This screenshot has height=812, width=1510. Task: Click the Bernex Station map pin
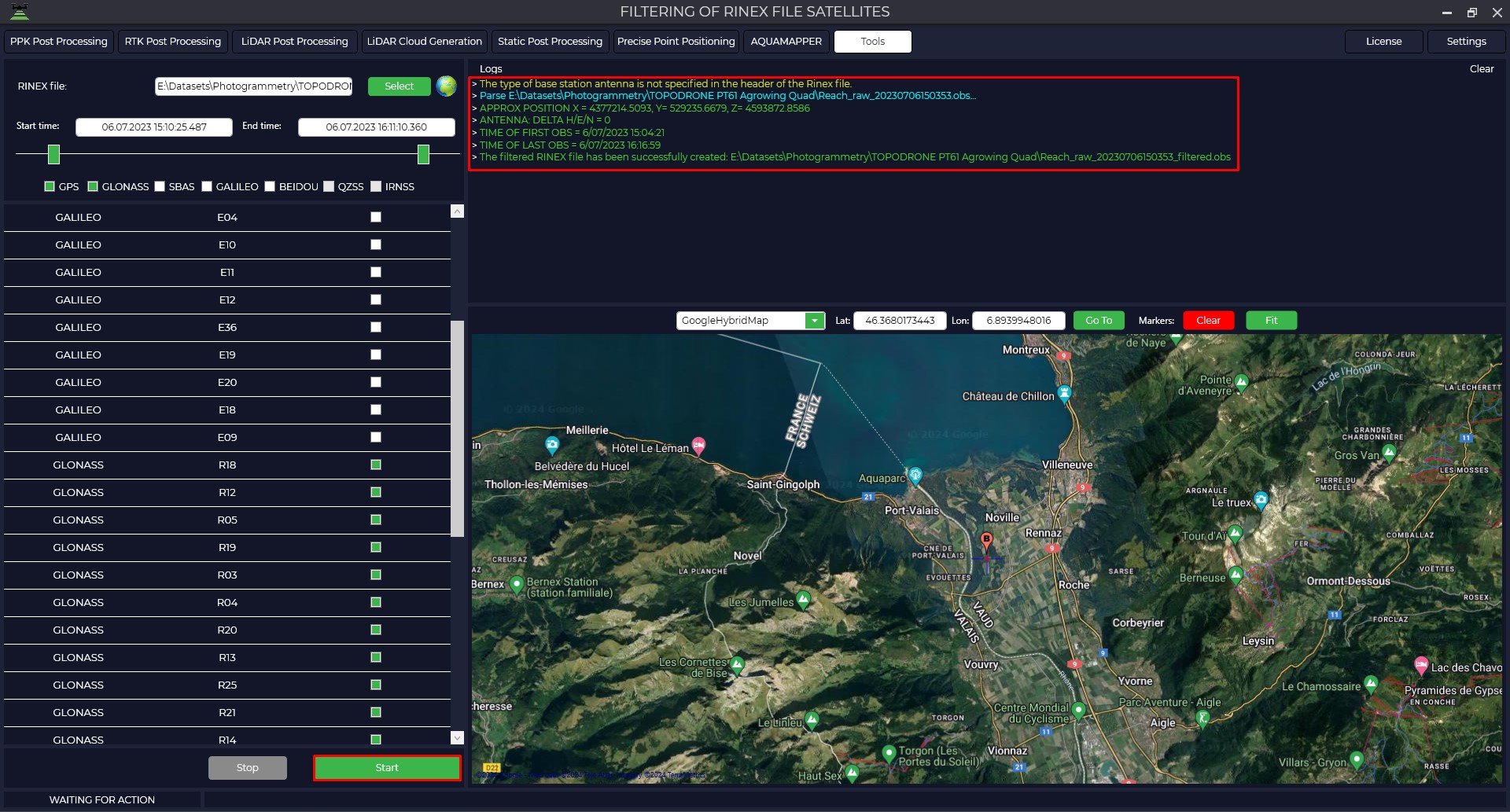pos(517,584)
